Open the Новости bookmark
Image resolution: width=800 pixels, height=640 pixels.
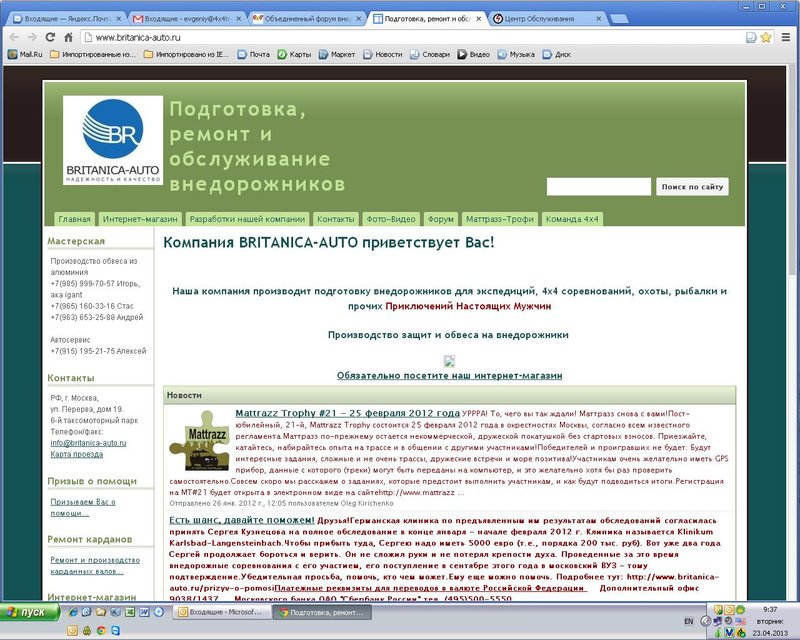click(x=383, y=54)
